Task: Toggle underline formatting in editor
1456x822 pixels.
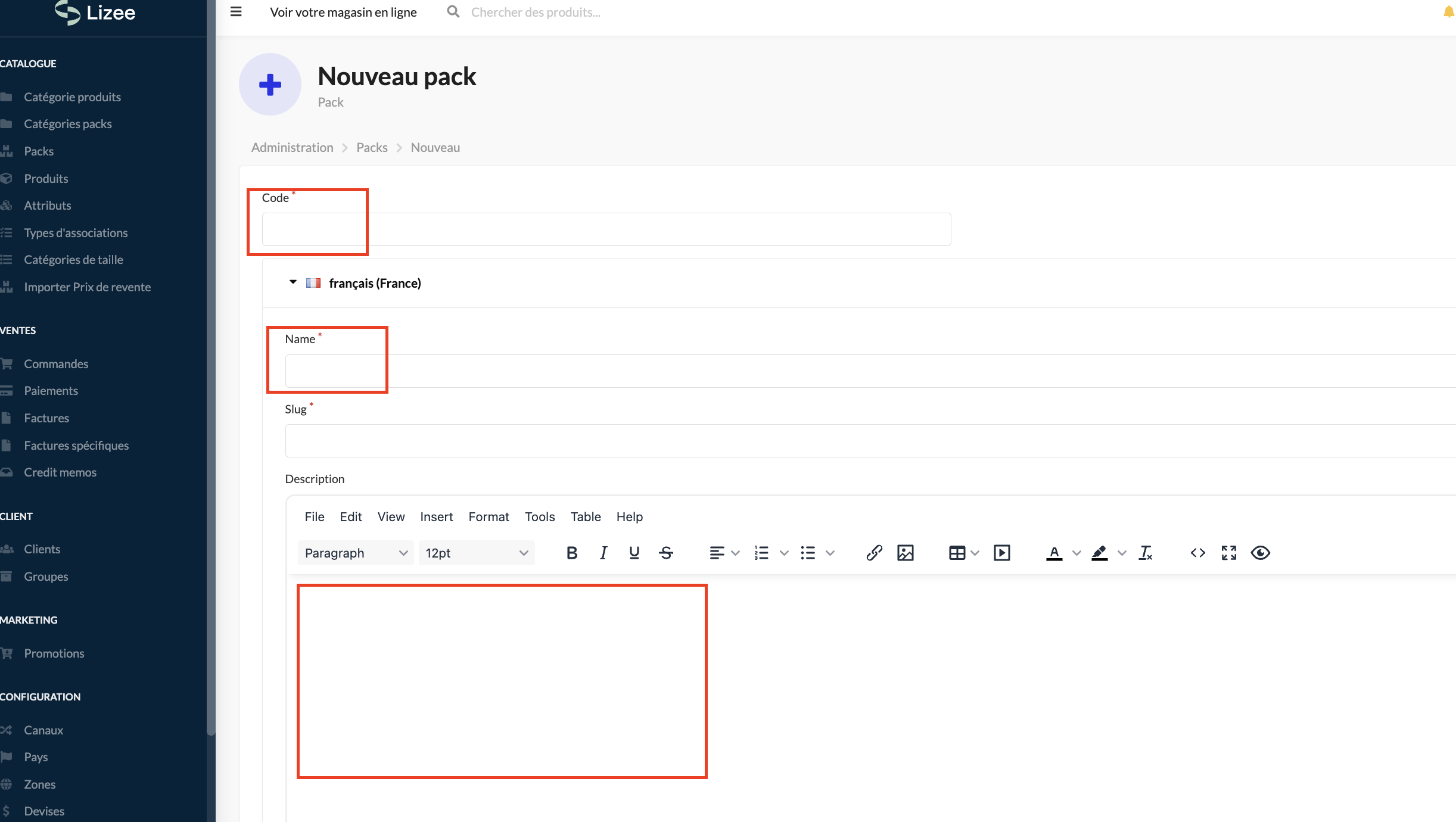Action: (634, 553)
